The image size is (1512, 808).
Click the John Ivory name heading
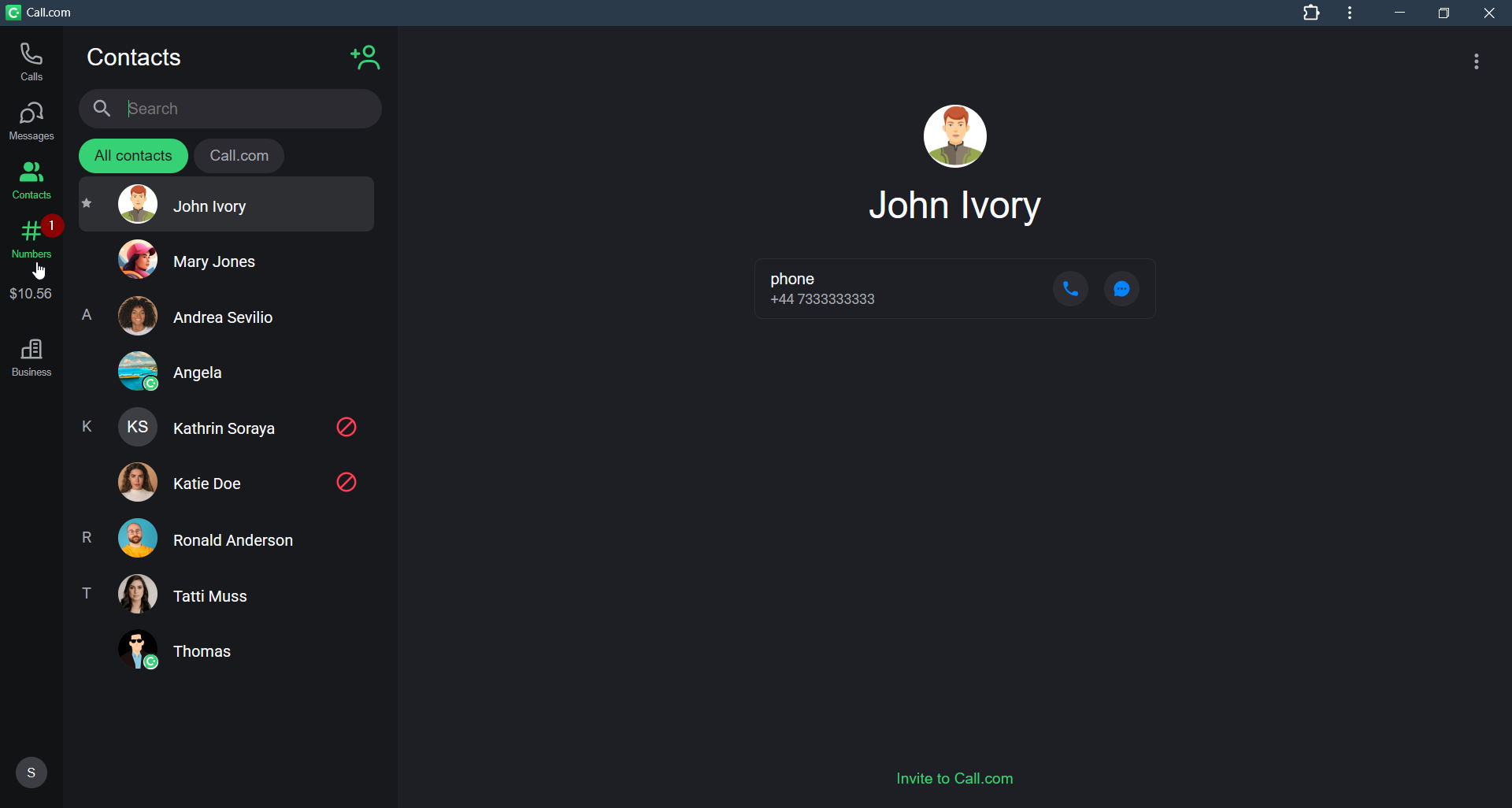954,206
